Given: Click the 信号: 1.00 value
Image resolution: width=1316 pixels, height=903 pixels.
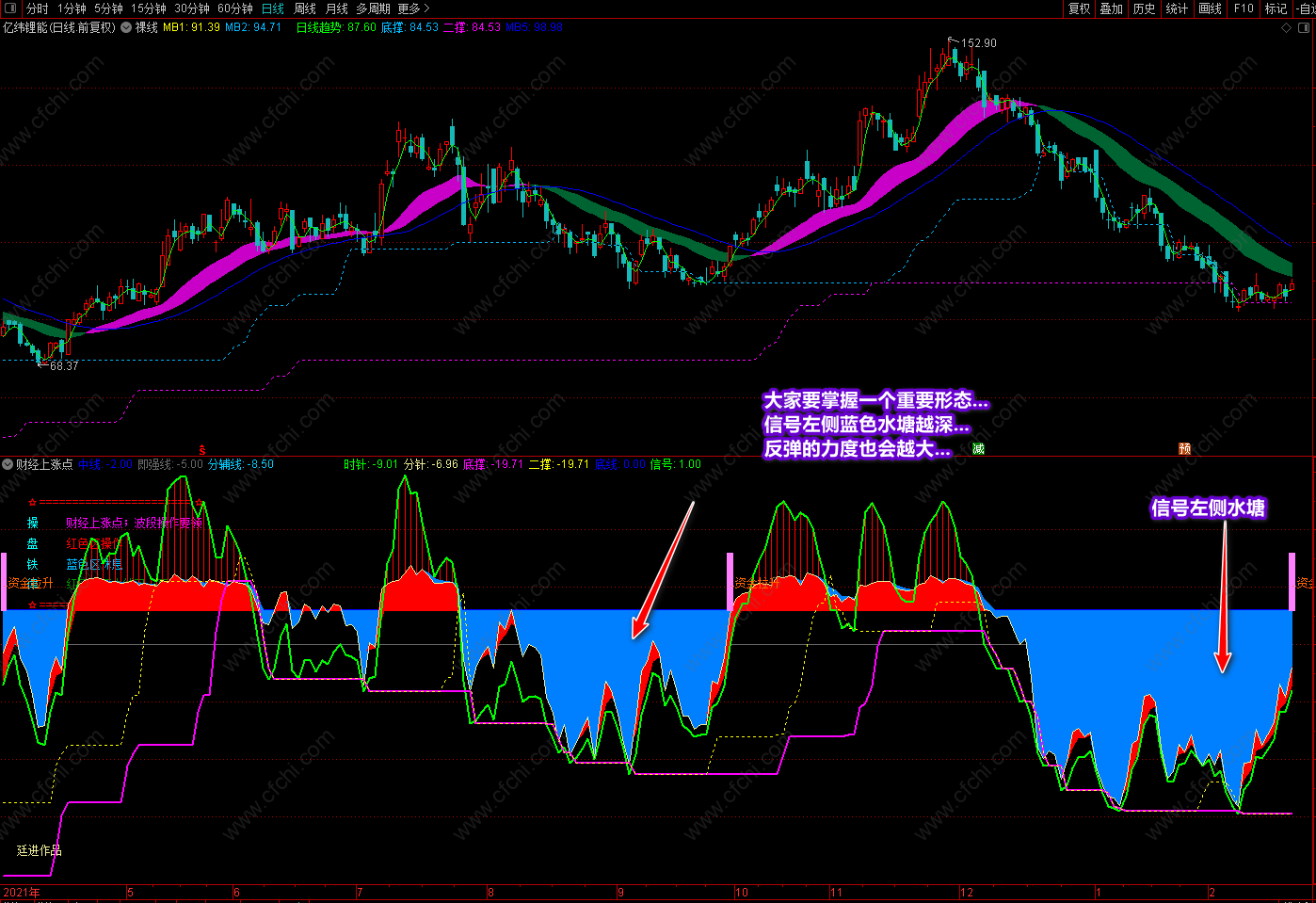Looking at the screenshot, I should coord(676,464).
